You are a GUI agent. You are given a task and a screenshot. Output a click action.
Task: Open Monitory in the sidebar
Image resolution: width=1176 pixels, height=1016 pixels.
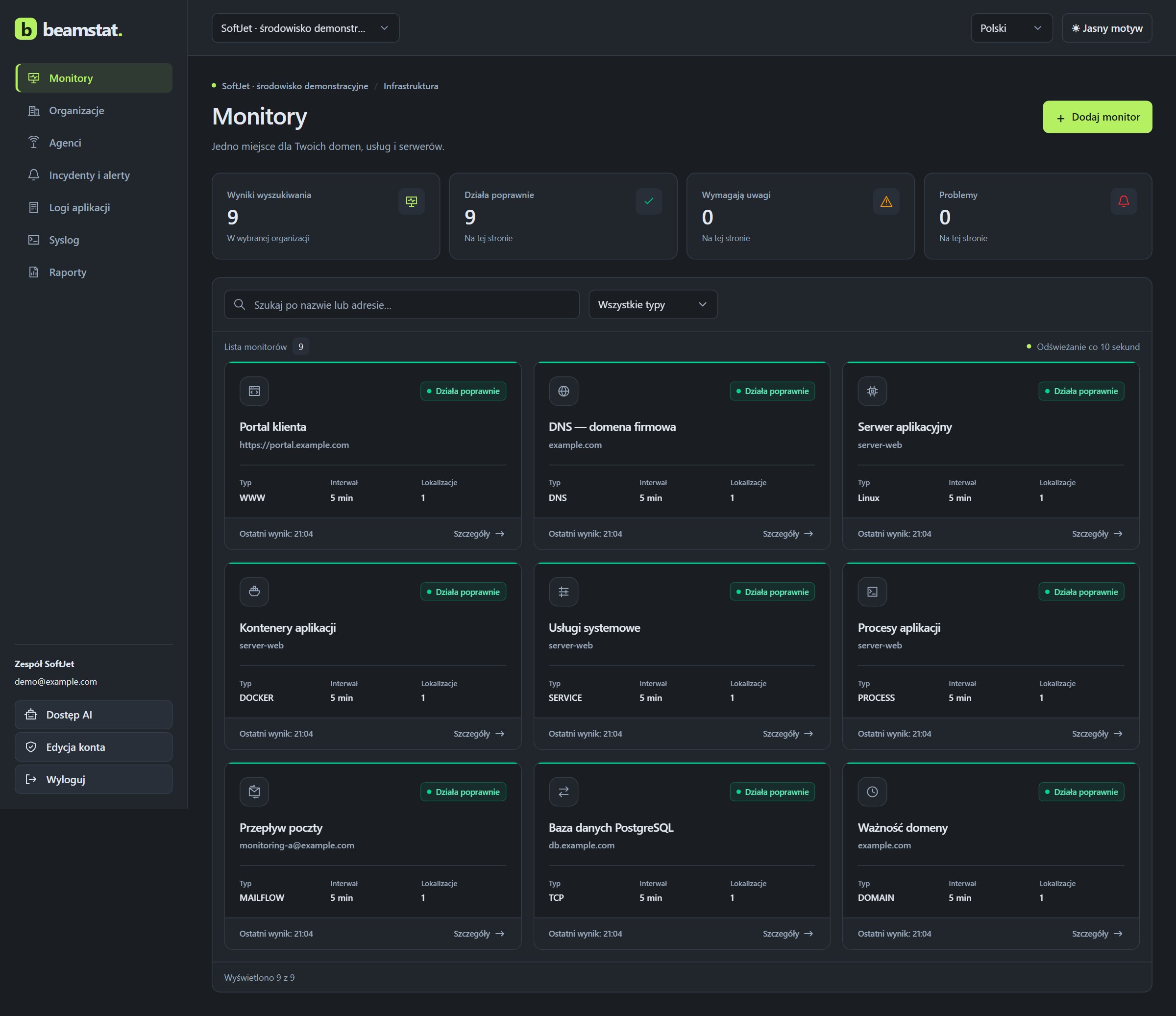point(94,78)
